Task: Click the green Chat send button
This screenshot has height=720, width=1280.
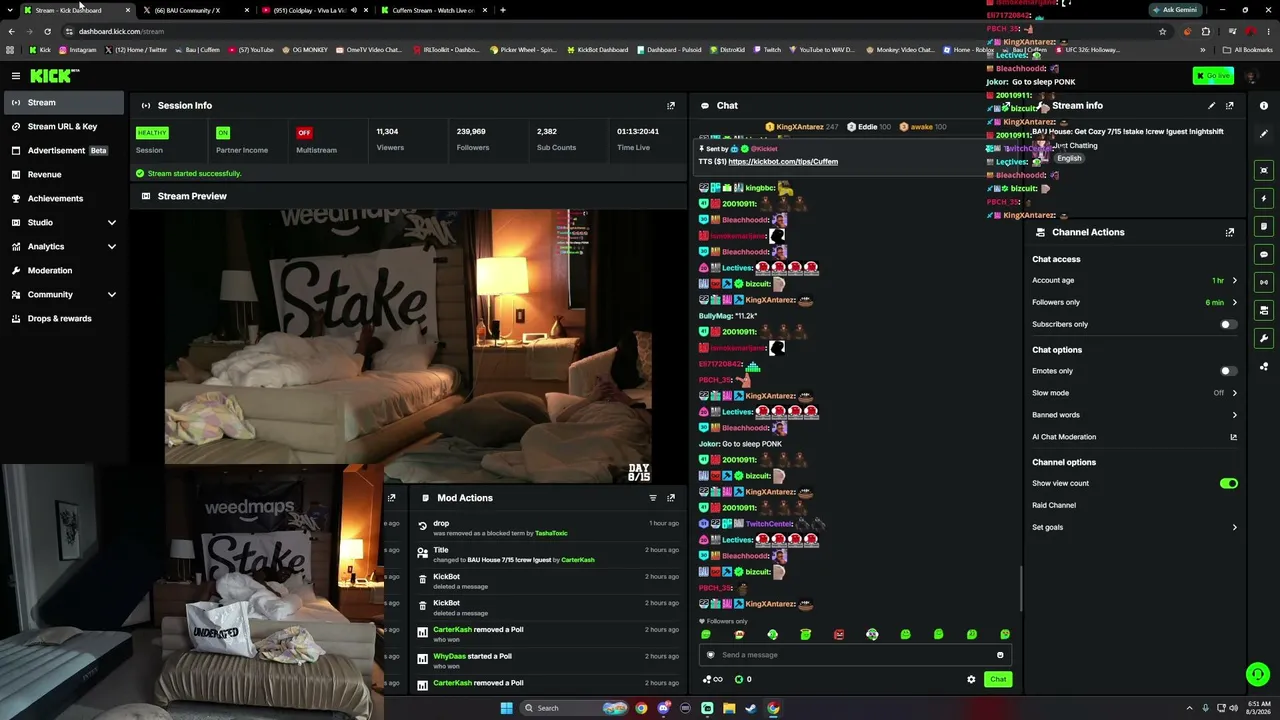Action: (998, 680)
